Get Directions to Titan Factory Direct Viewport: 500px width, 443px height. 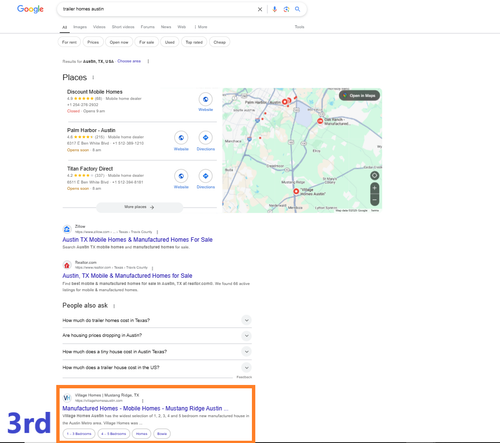206,176
